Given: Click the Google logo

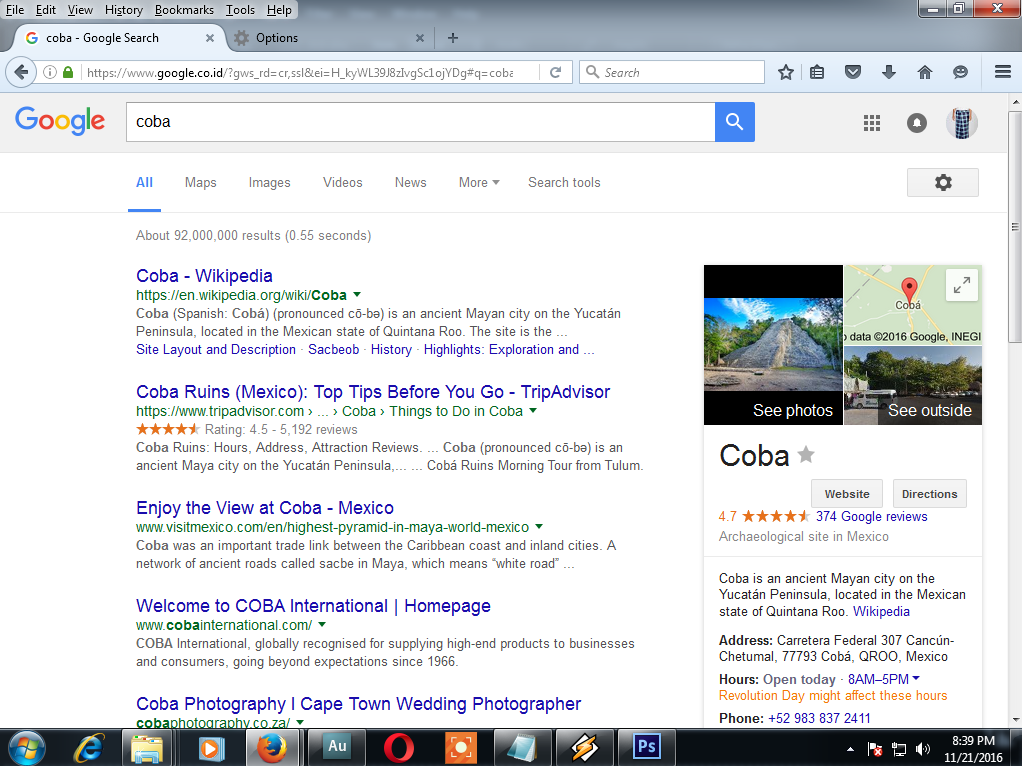Looking at the screenshot, I should click(x=59, y=121).
